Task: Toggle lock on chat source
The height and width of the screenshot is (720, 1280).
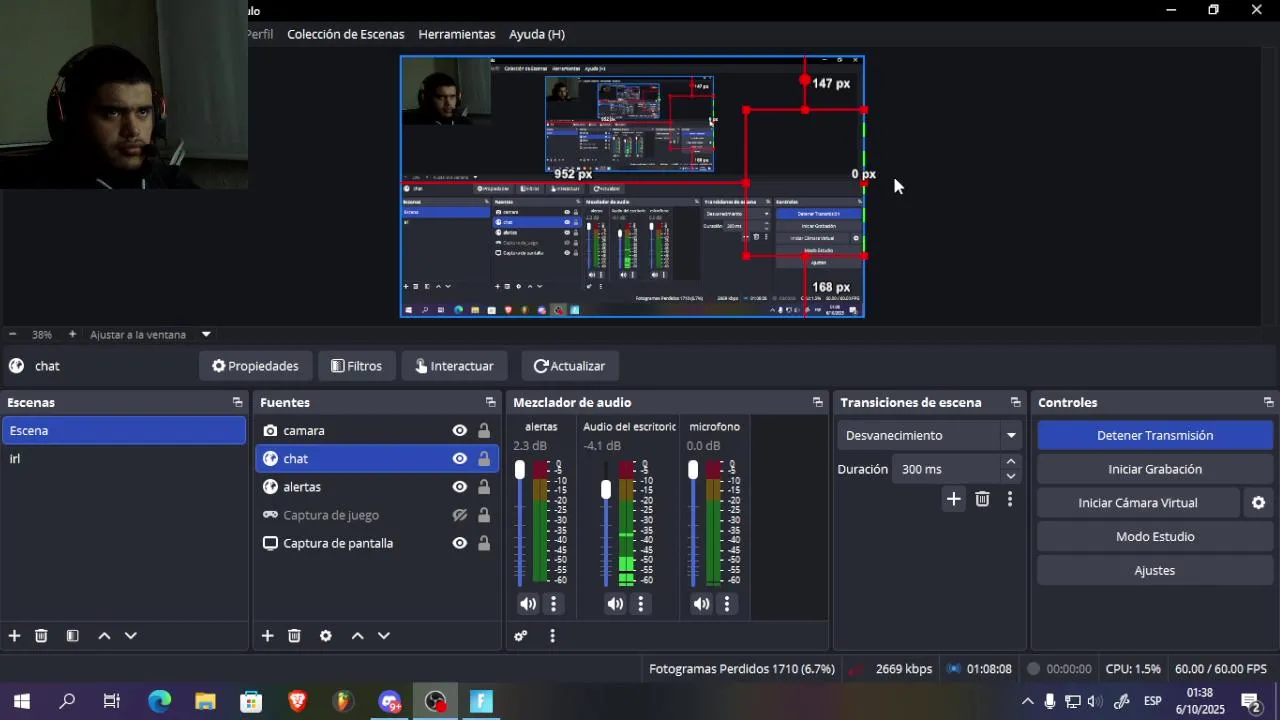Action: click(484, 458)
